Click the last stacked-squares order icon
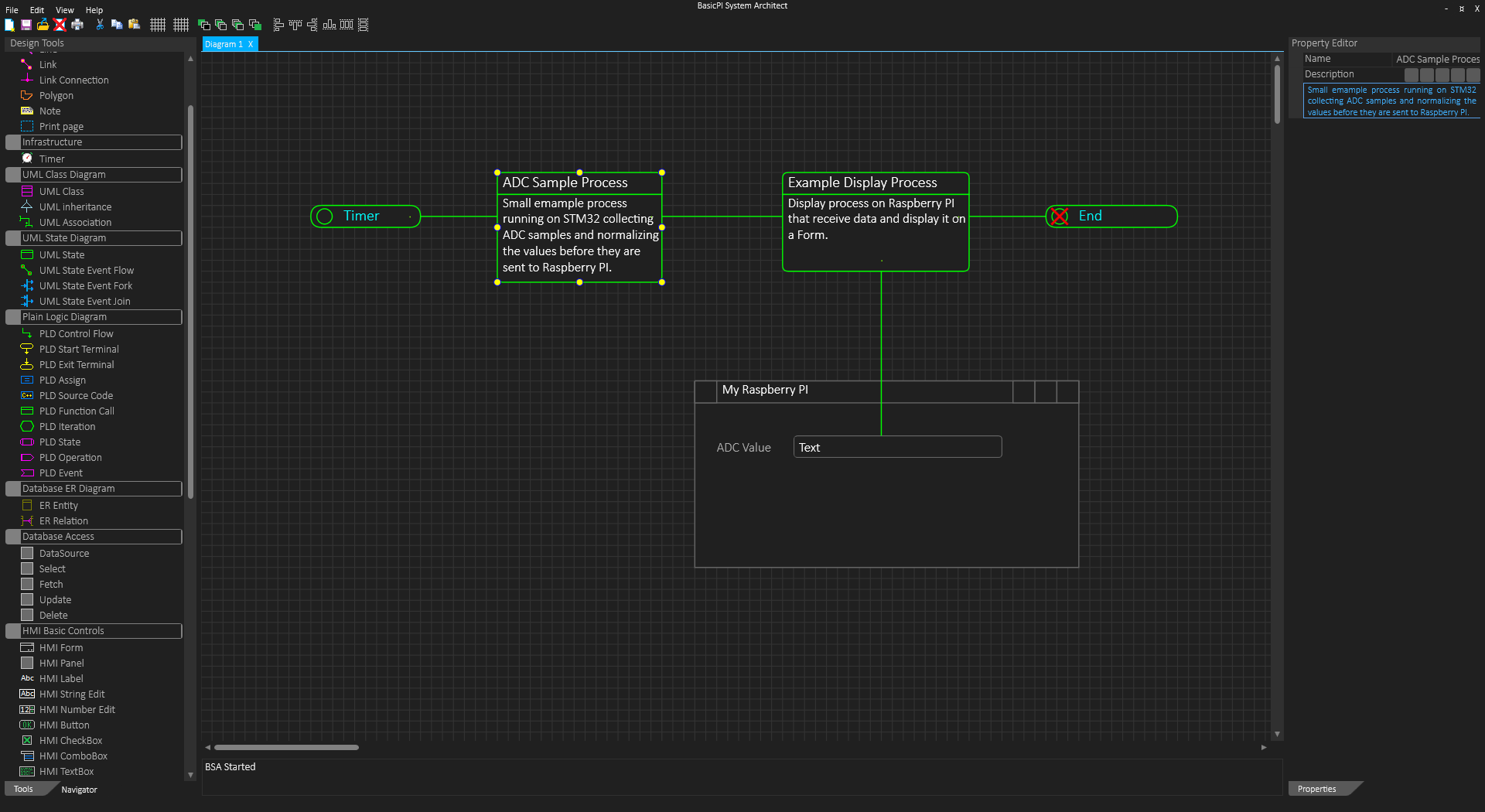 click(x=255, y=25)
